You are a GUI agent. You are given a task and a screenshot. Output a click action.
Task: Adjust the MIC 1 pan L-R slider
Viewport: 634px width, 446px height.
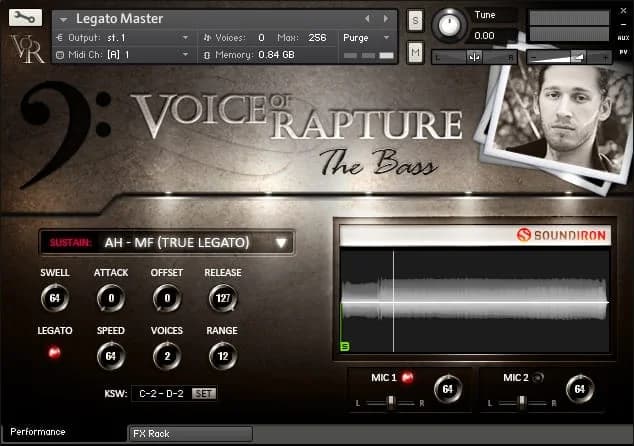[x=390, y=403]
